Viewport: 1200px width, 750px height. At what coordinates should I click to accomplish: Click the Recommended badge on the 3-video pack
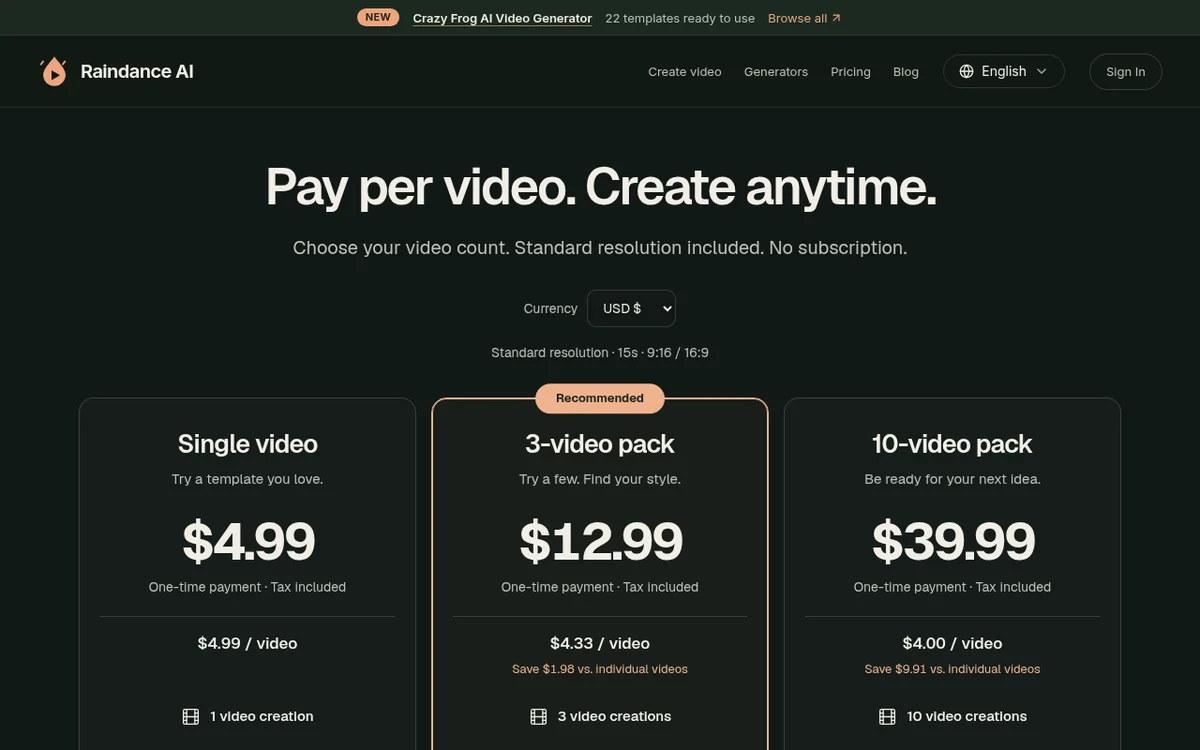click(600, 398)
